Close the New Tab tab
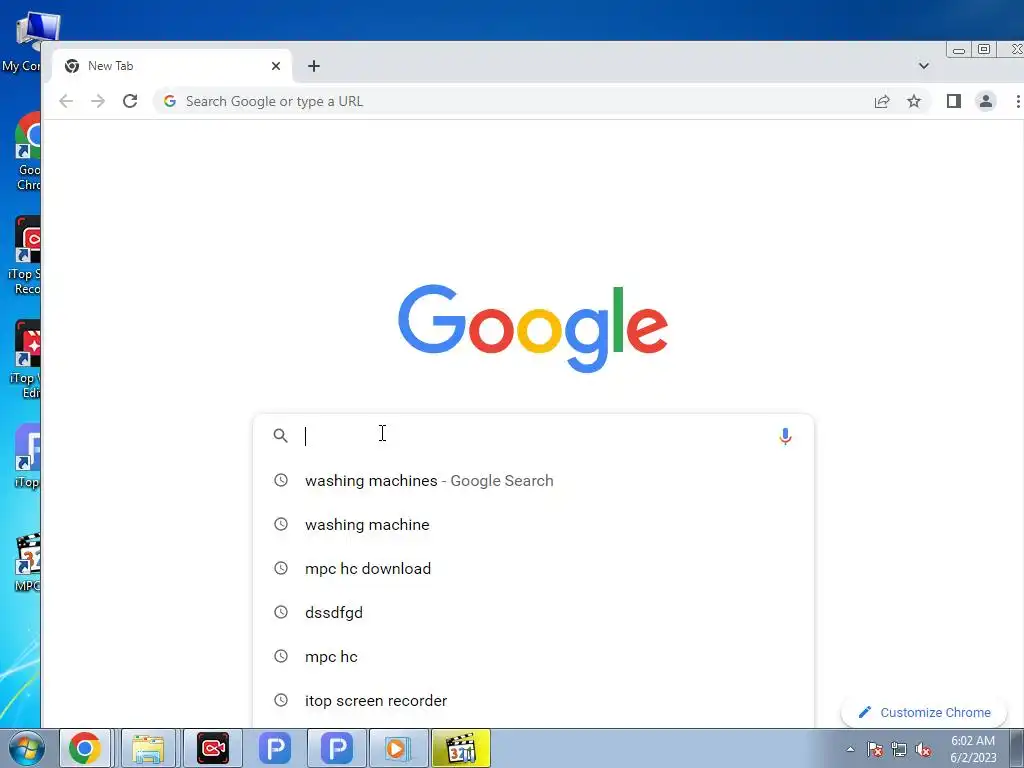Screen dimensions: 1024x768 point(276,66)
